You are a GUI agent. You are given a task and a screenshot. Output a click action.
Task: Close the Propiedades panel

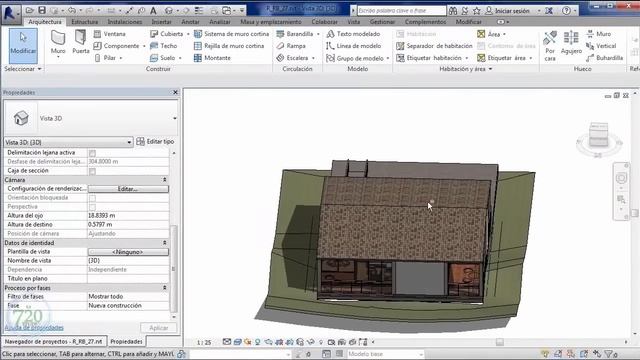point(176,92)
